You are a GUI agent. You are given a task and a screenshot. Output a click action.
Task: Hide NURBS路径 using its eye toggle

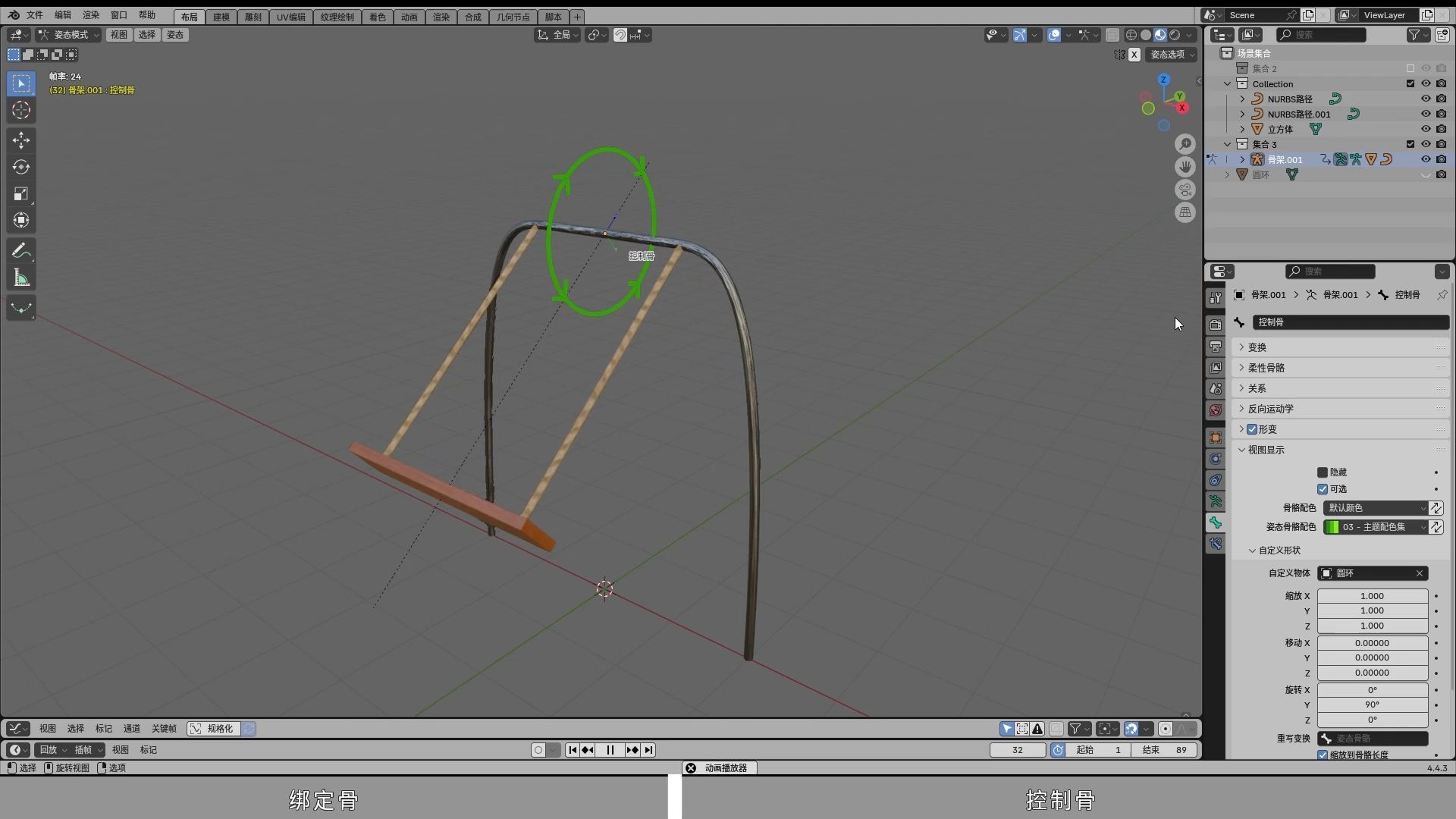[1426, 99]
